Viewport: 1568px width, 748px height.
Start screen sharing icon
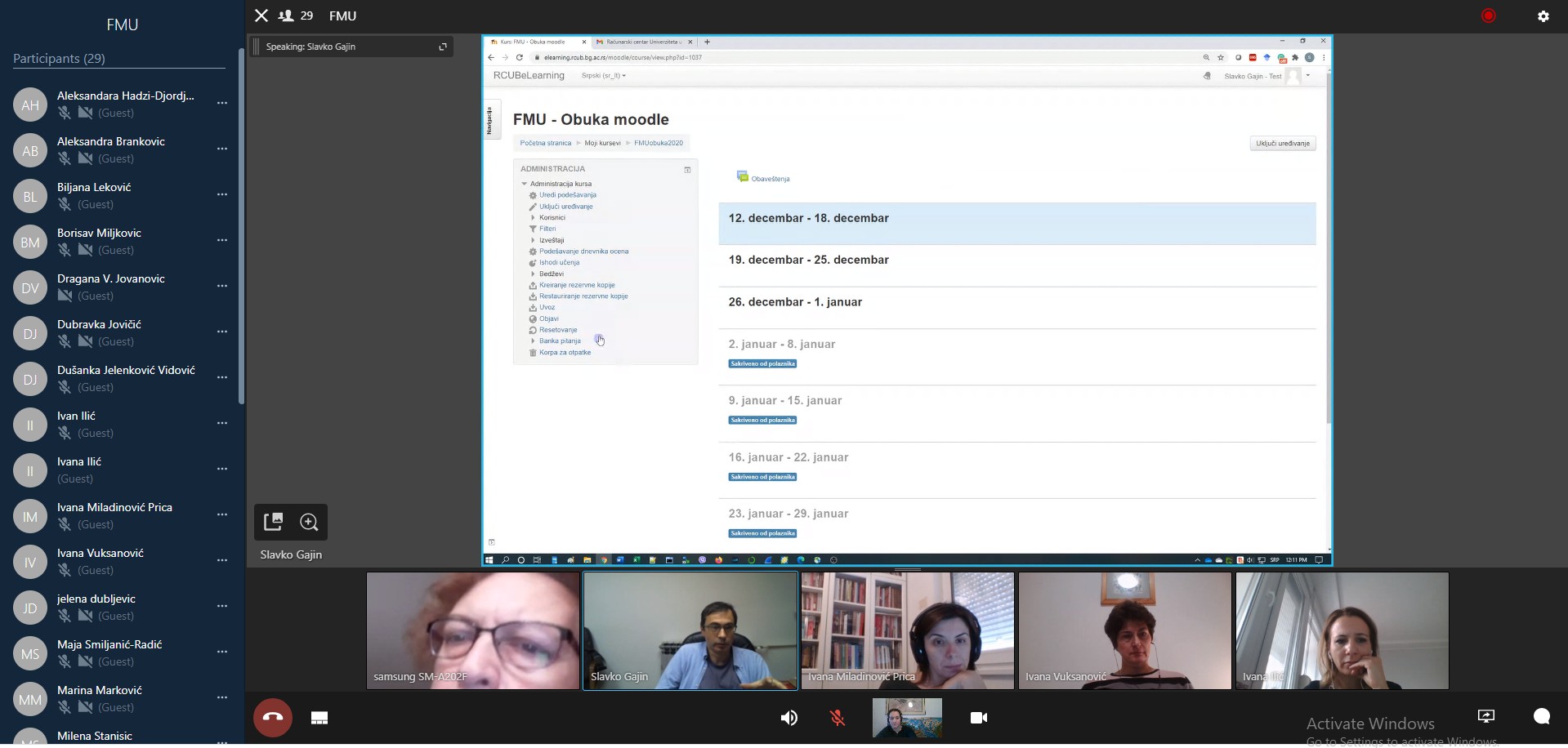1486,716
